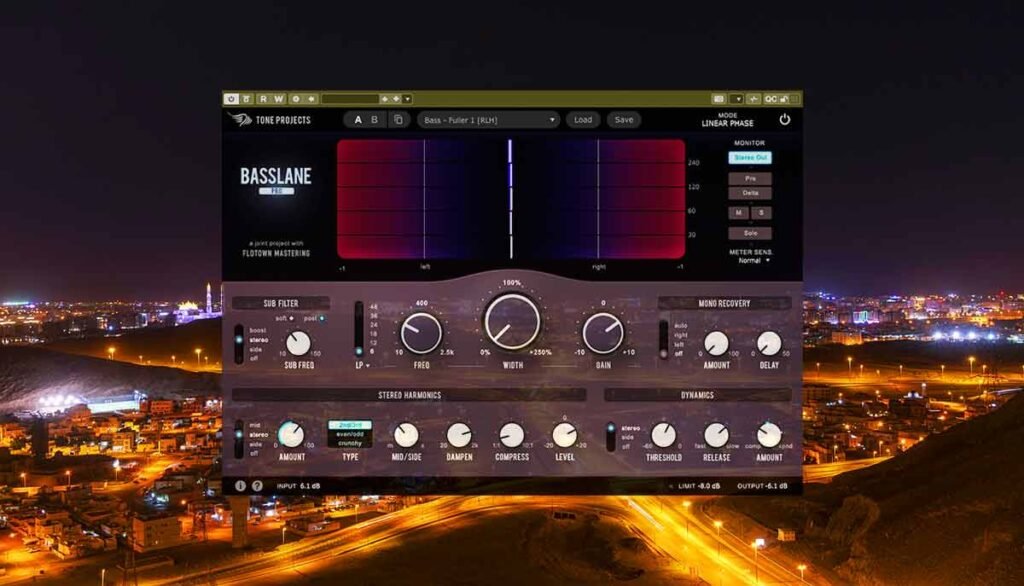Select the A preset slot
This screenshot has width=1024, height=586.
[357, 120]
